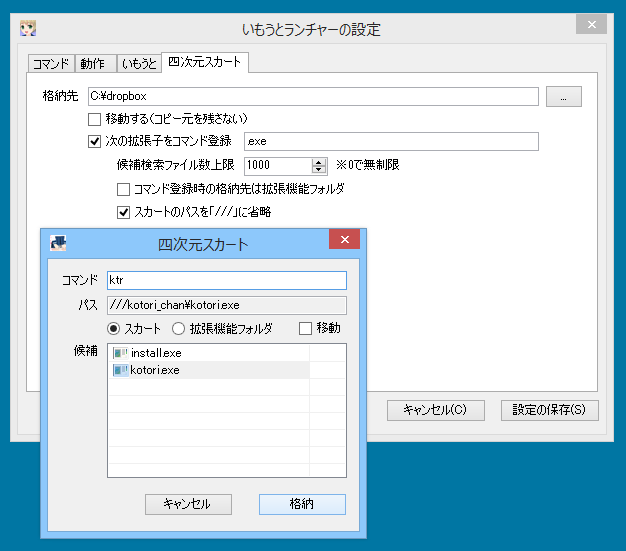Click the kotori.exe file icon
Screen dimensions: 626x551
pyautogui.click(x=120, y=370)
